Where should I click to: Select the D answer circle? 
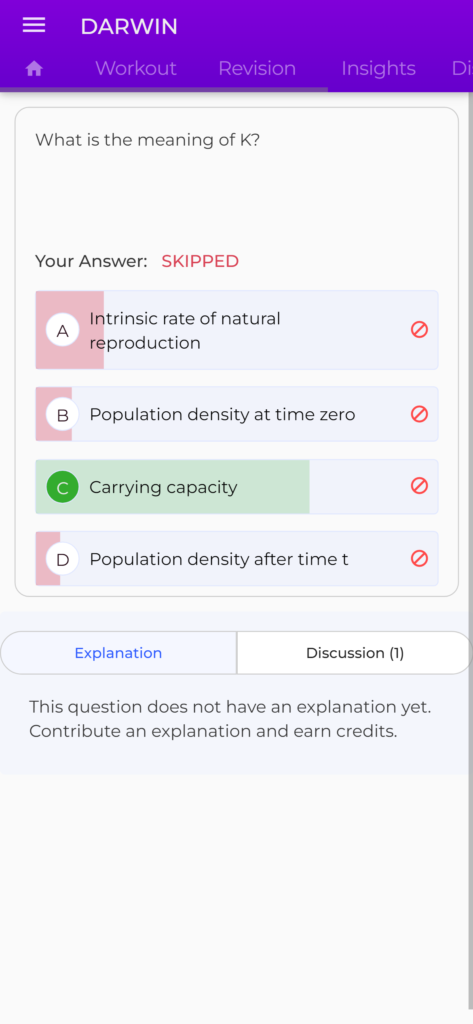pyautogui.click(x=63, y=560)
